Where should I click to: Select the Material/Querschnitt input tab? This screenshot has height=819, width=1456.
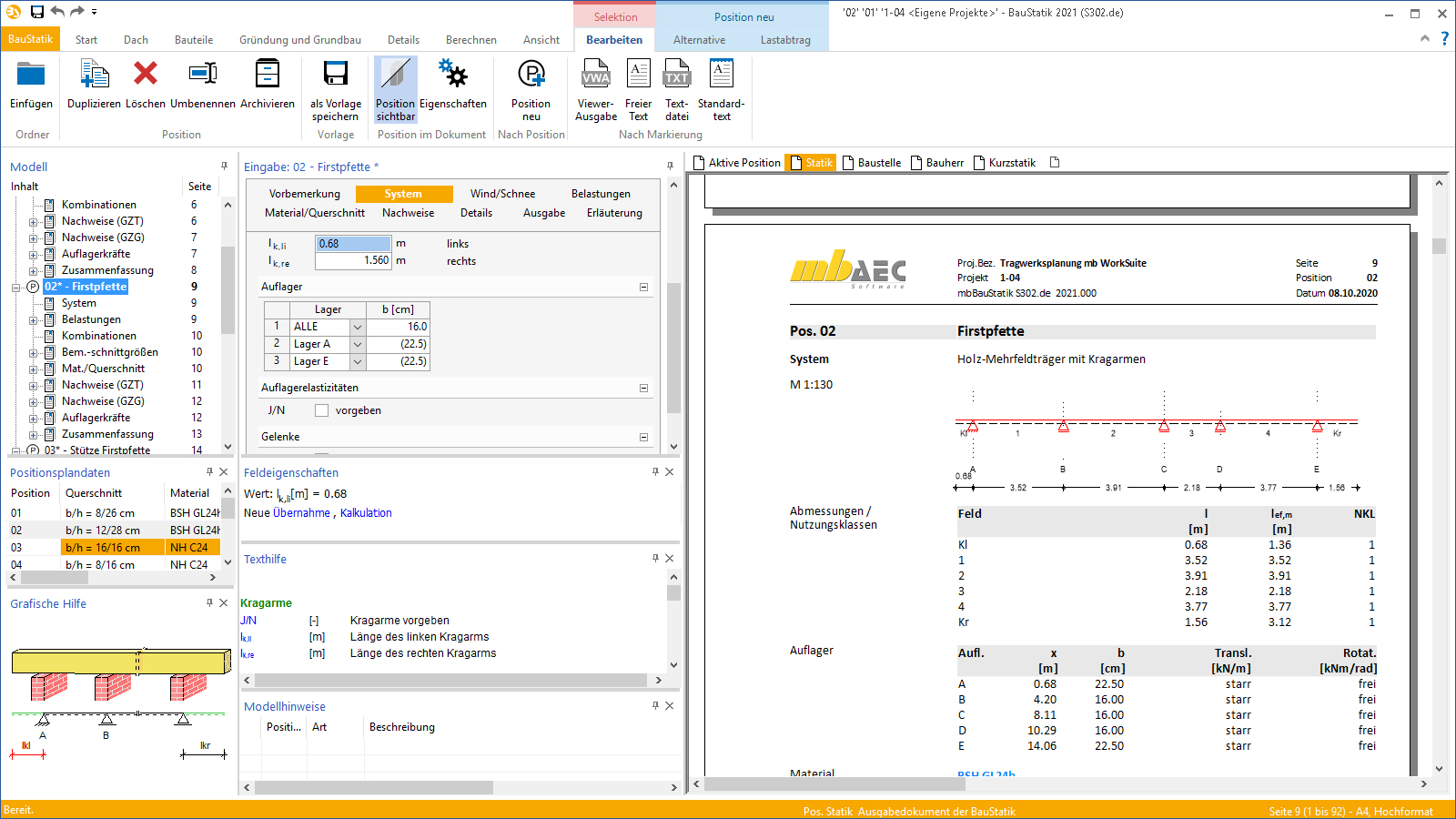pyautogui.click(x=315, y=213)
